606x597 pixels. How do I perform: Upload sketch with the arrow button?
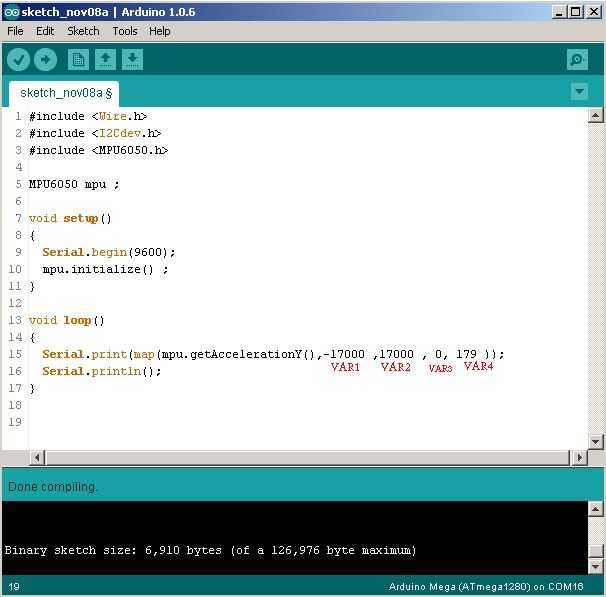pyautogui.click(x=45, y=60)
